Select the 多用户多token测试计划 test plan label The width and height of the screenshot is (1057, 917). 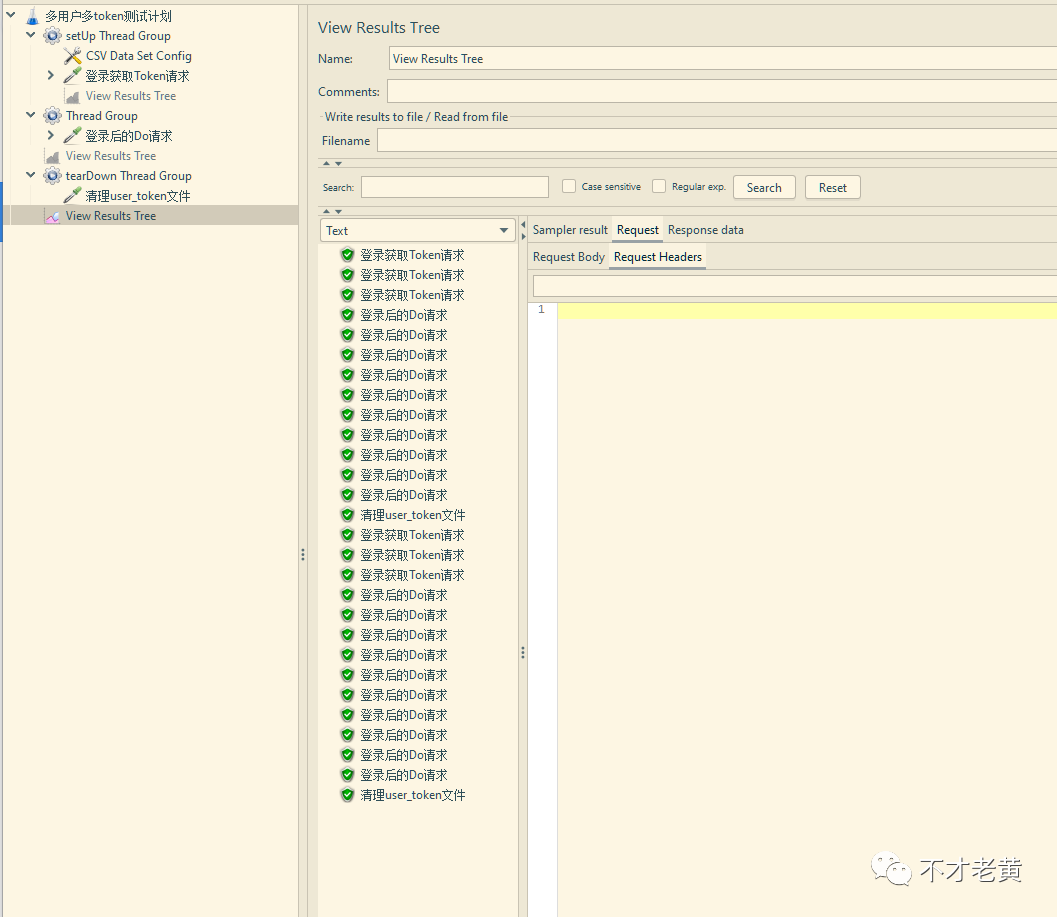point(108,16)
